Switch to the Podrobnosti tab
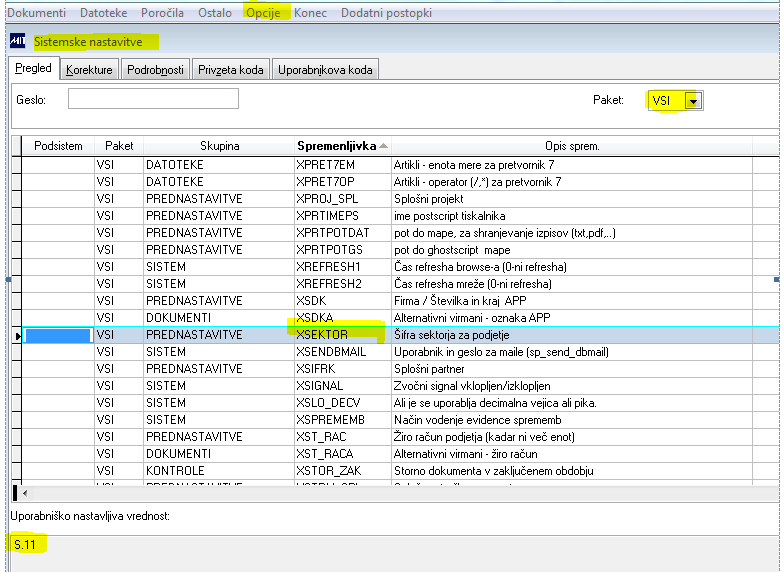Image resolution: width=784 pixels, height=572 pixels. (x=154, y=69)
